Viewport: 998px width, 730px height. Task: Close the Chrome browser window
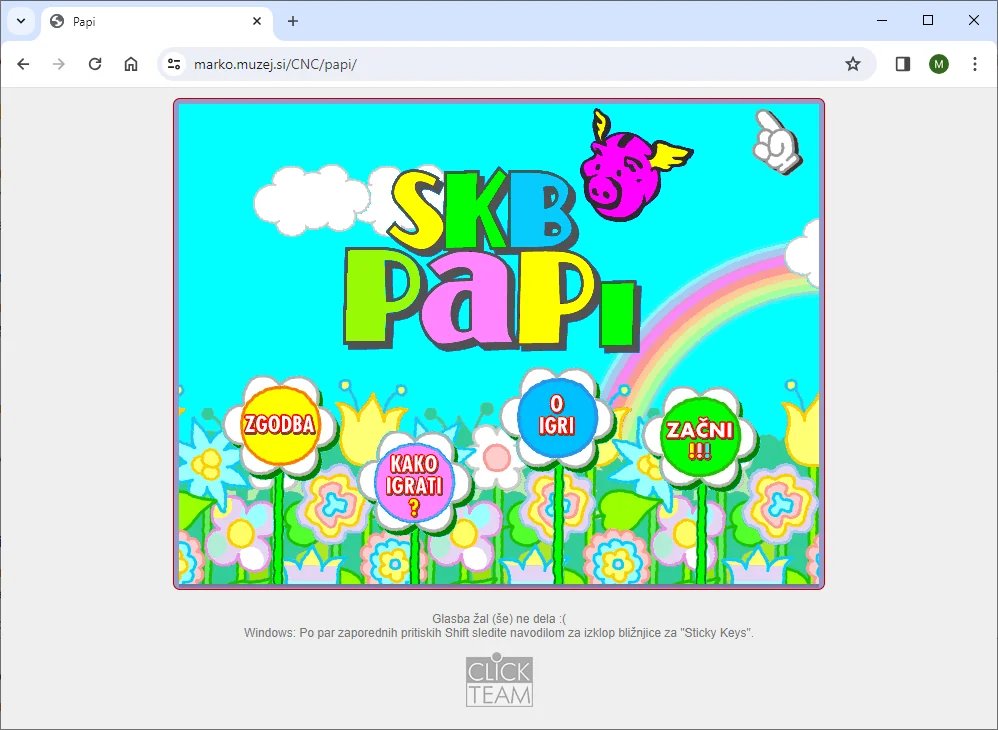[x=974, y=20]
